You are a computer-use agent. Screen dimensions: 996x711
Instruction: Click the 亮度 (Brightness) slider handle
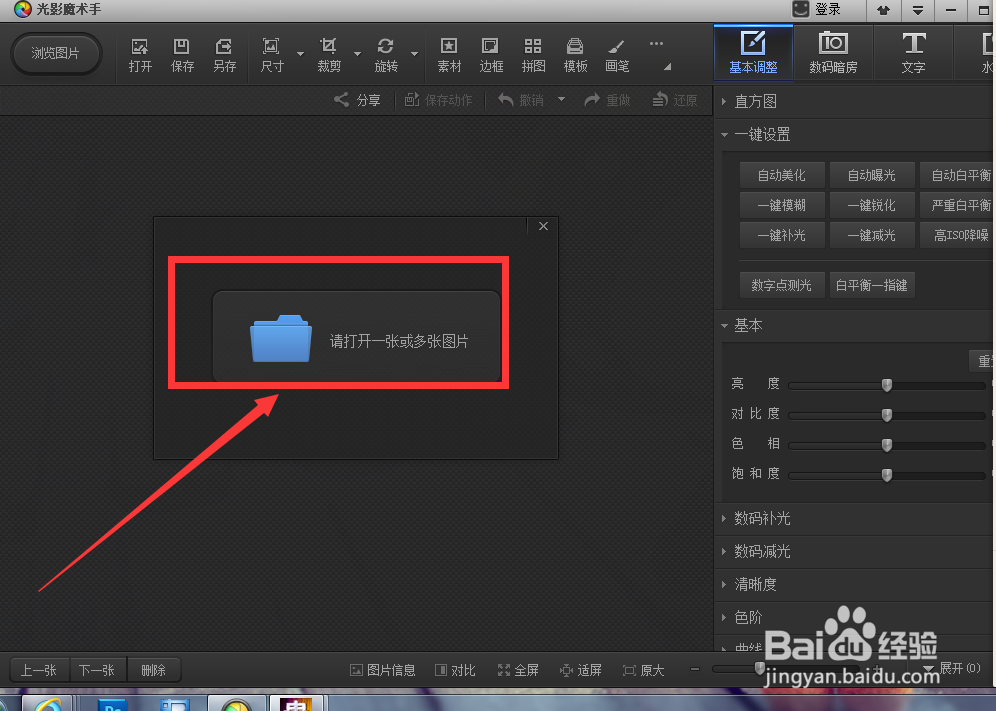[x=887, y=385]
